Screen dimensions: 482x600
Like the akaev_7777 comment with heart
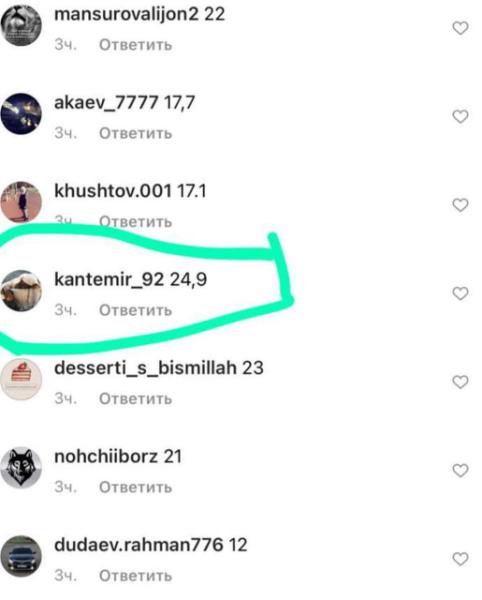pyautogui.click(x=460, y=116)
